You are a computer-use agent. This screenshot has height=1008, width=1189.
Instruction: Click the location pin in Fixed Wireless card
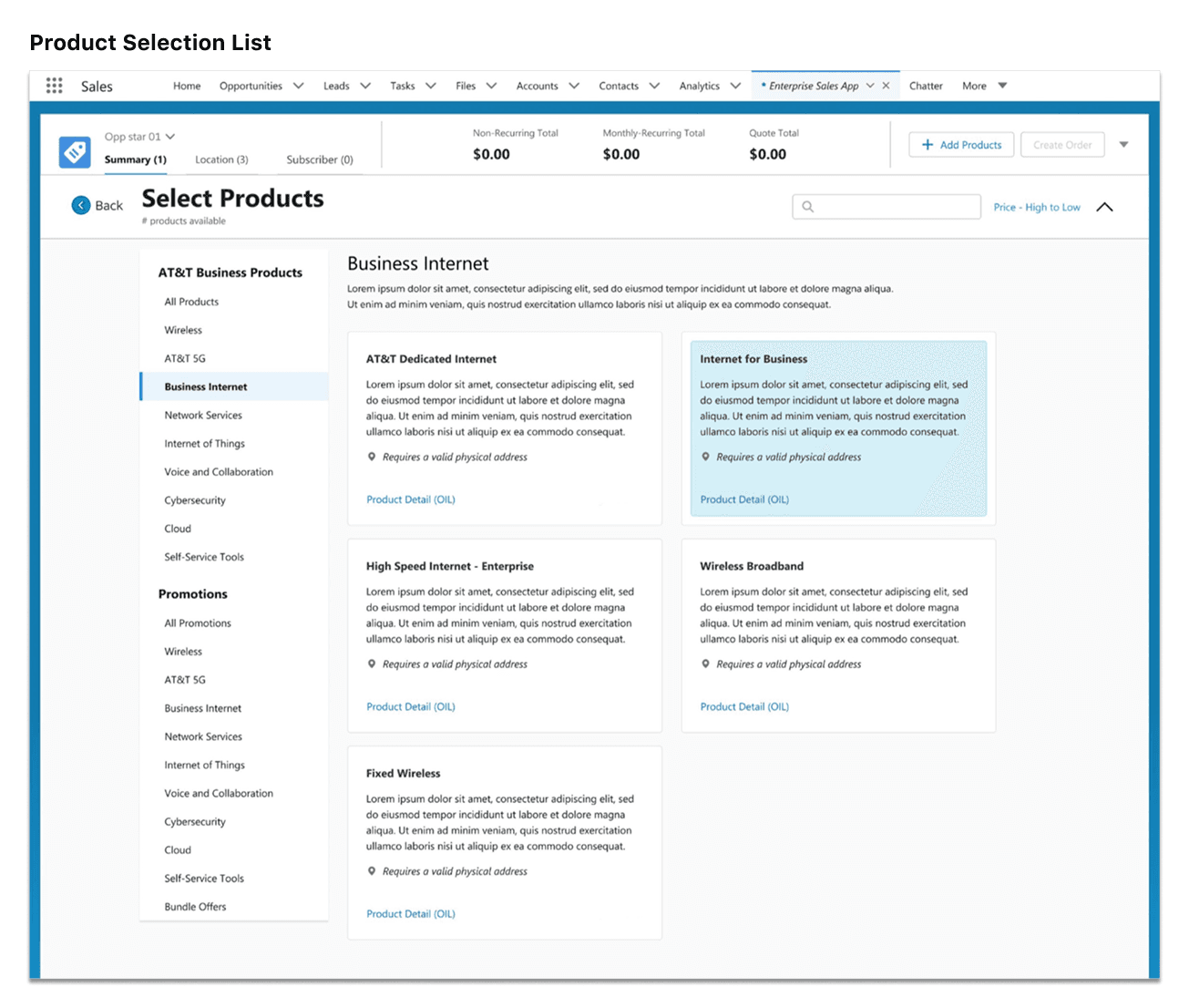[372, 871]
